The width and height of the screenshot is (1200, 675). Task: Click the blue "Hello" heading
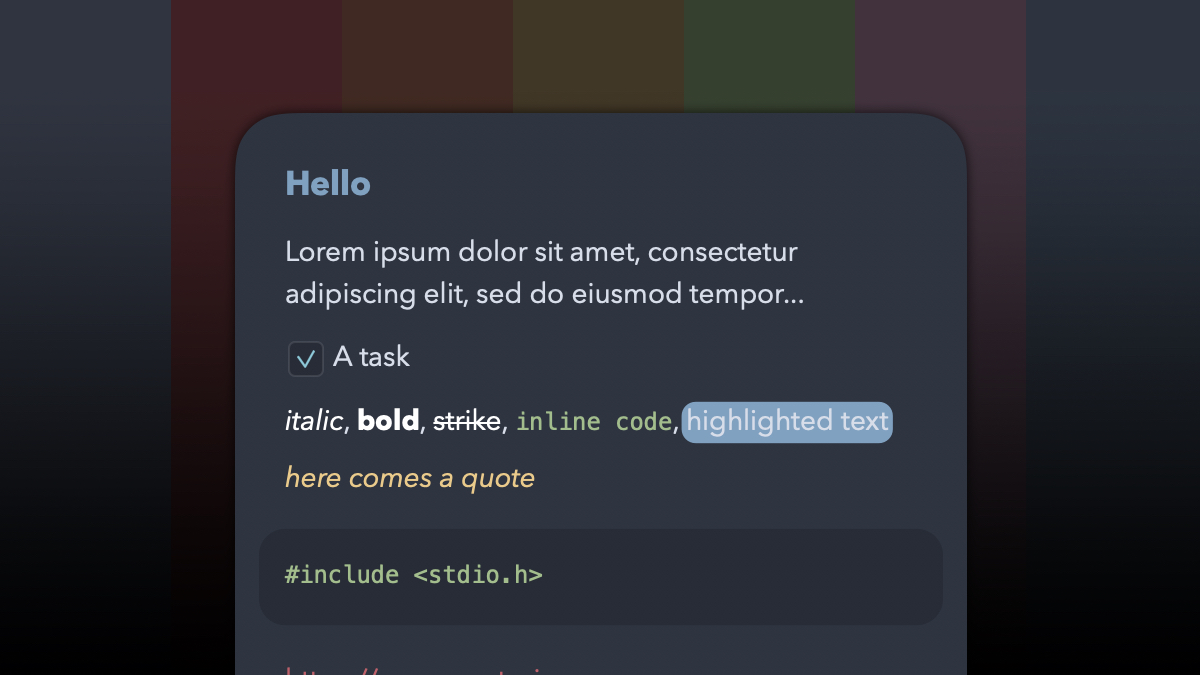coord(328,184)
